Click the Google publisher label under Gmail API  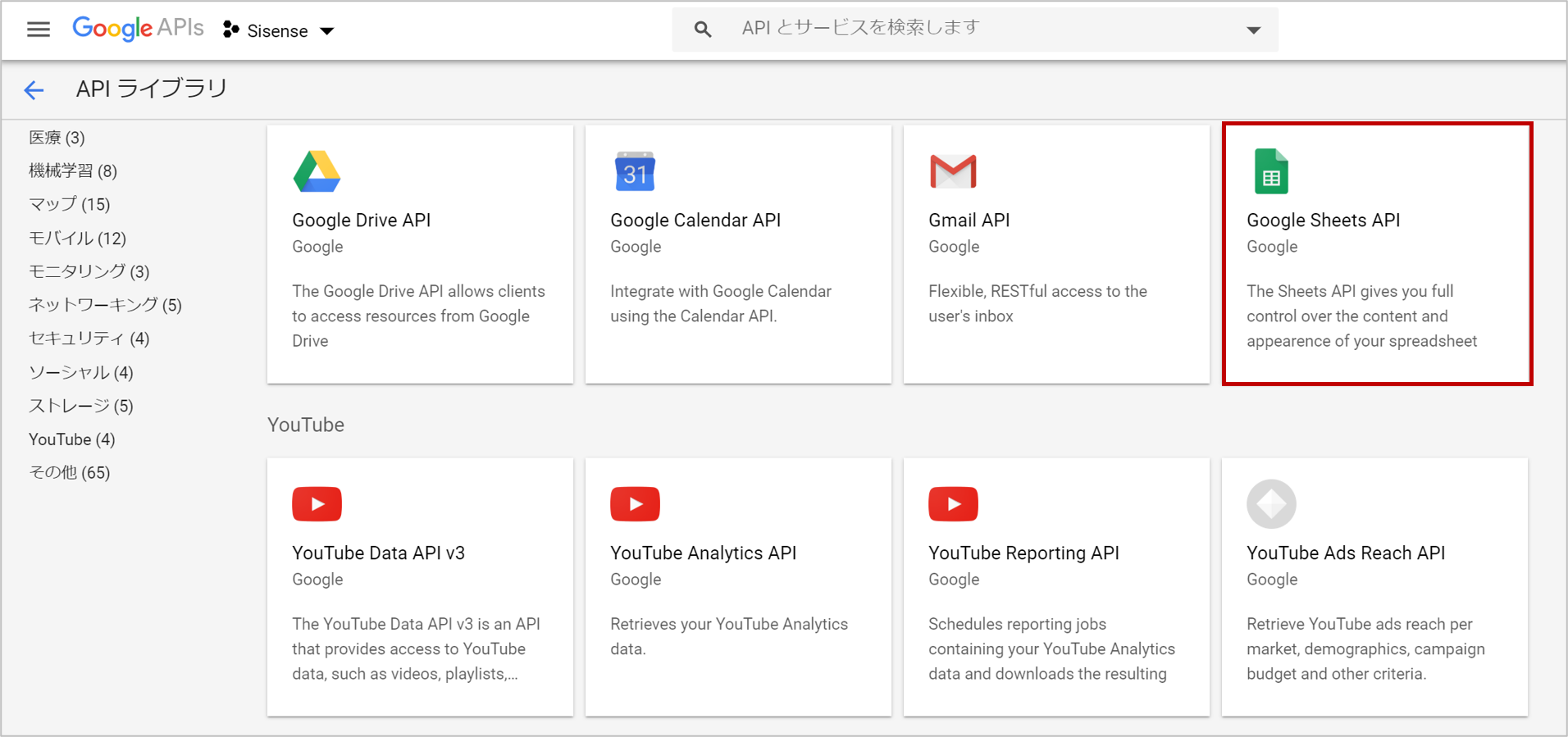954,247
